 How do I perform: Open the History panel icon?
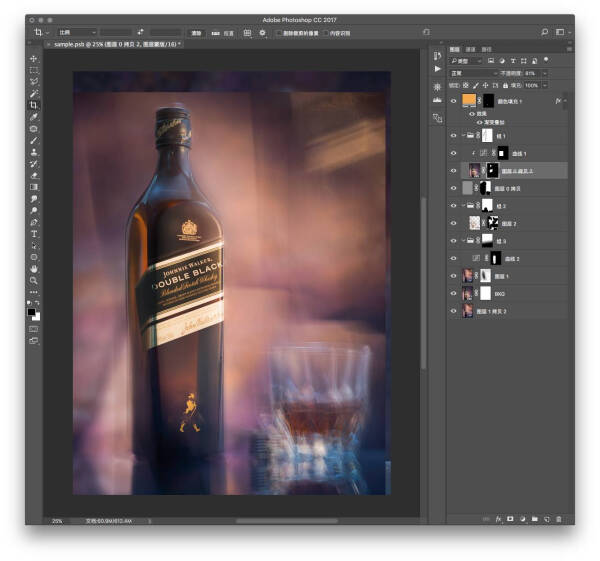click(x=437, y=56)
